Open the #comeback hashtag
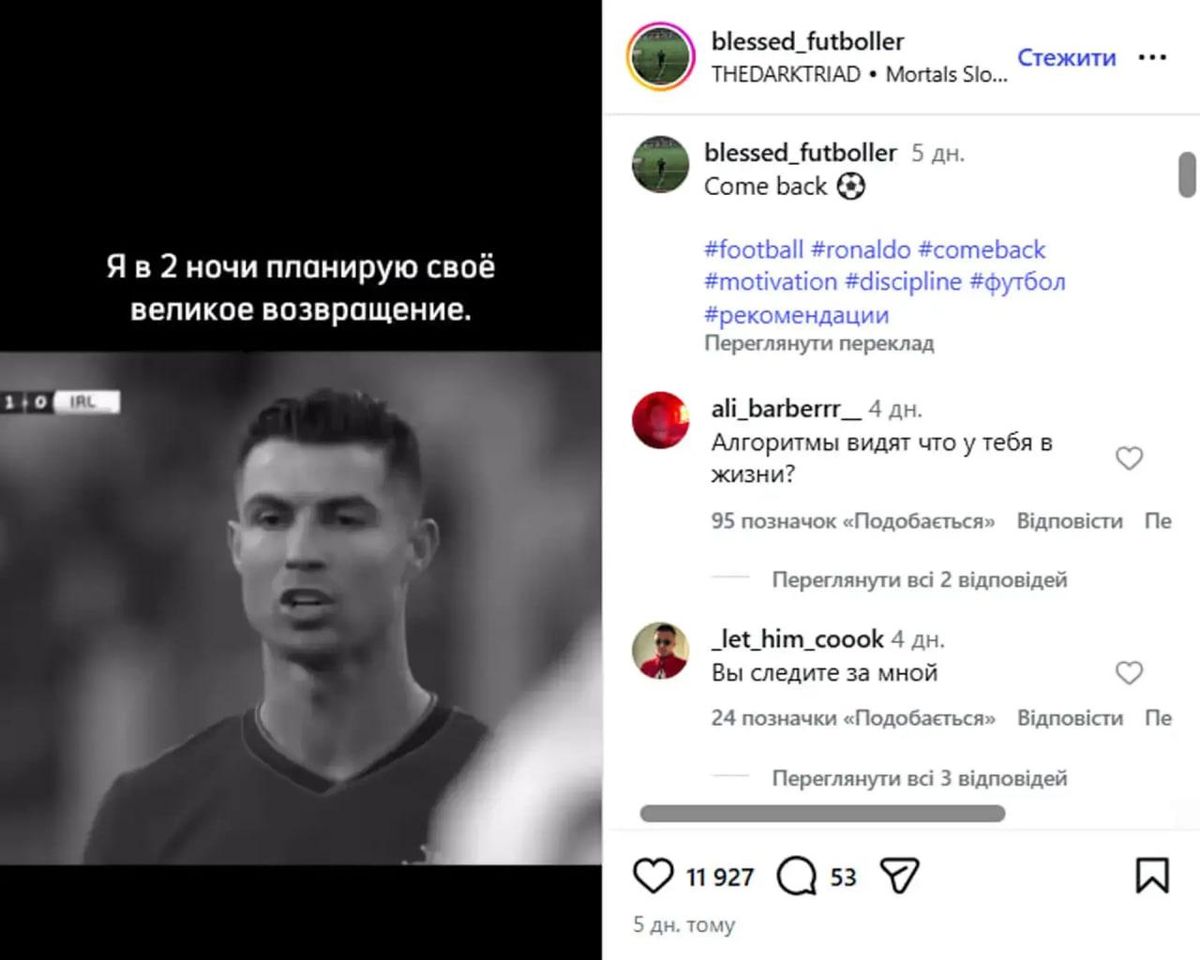The width and height of the screenshot is (1200, 960). point(982,249)
